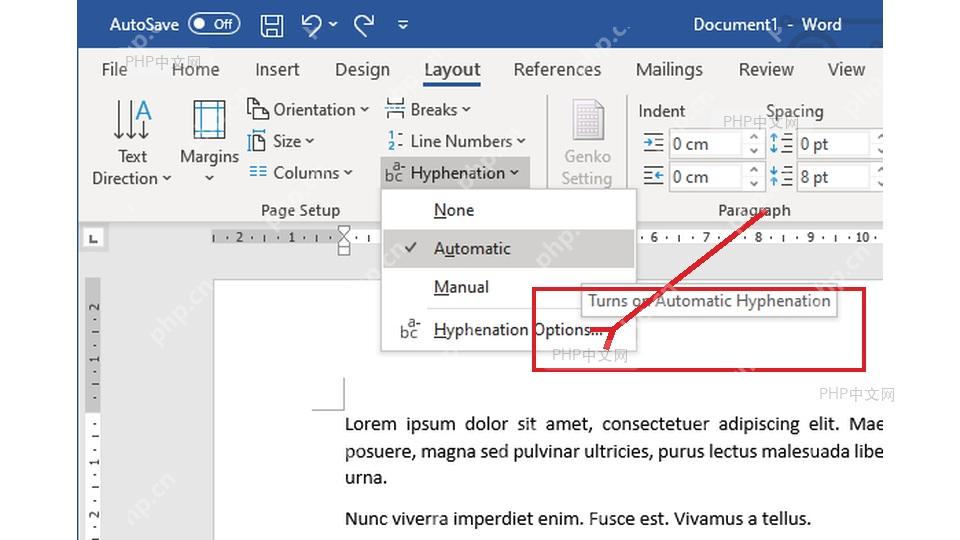Switch to the Home tab
Viewport: 960px width, 540px height.
[x=195, y=70]
